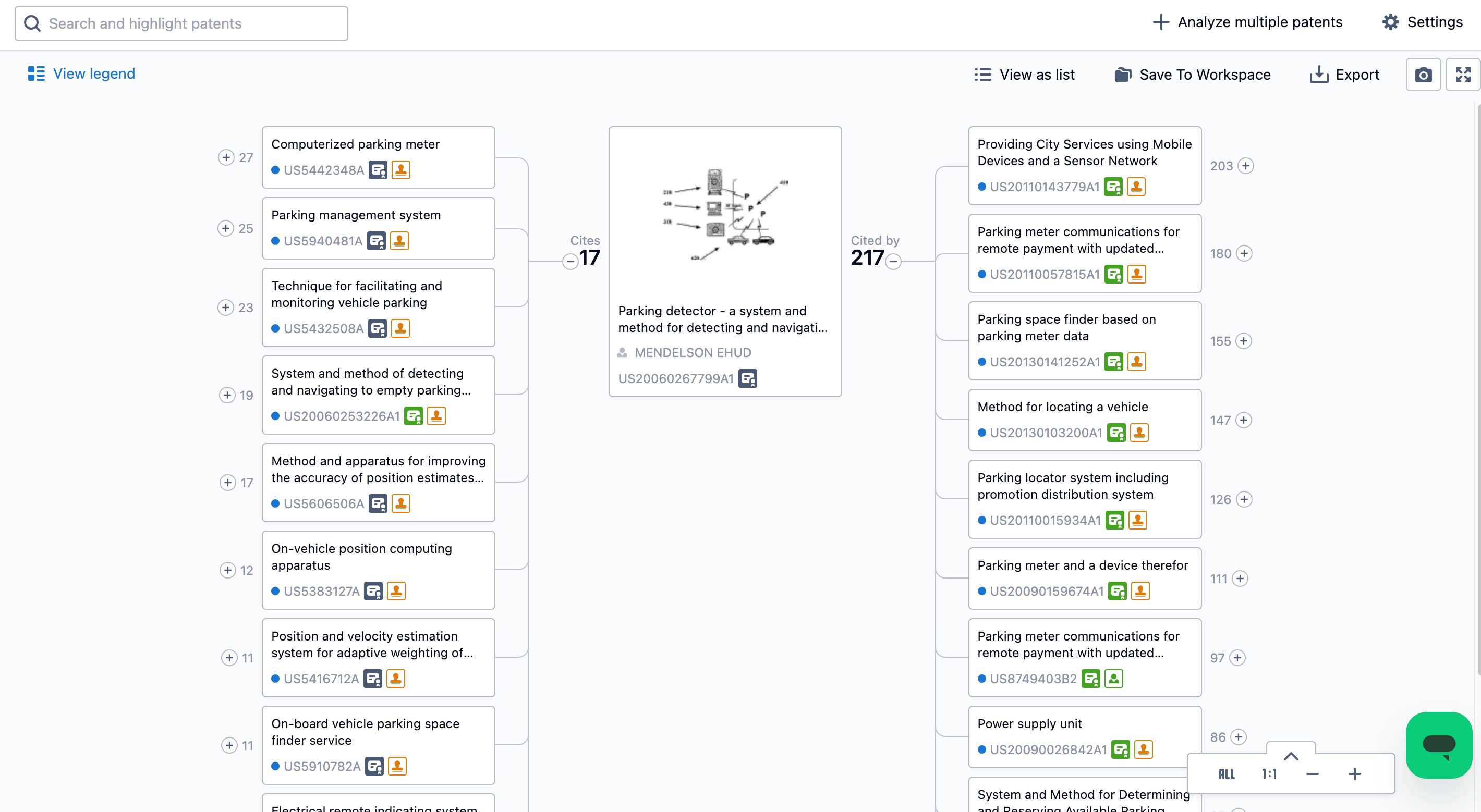Open the Export menu
This screenshot has height=812, width=1481.
[x=1344, y=75]
